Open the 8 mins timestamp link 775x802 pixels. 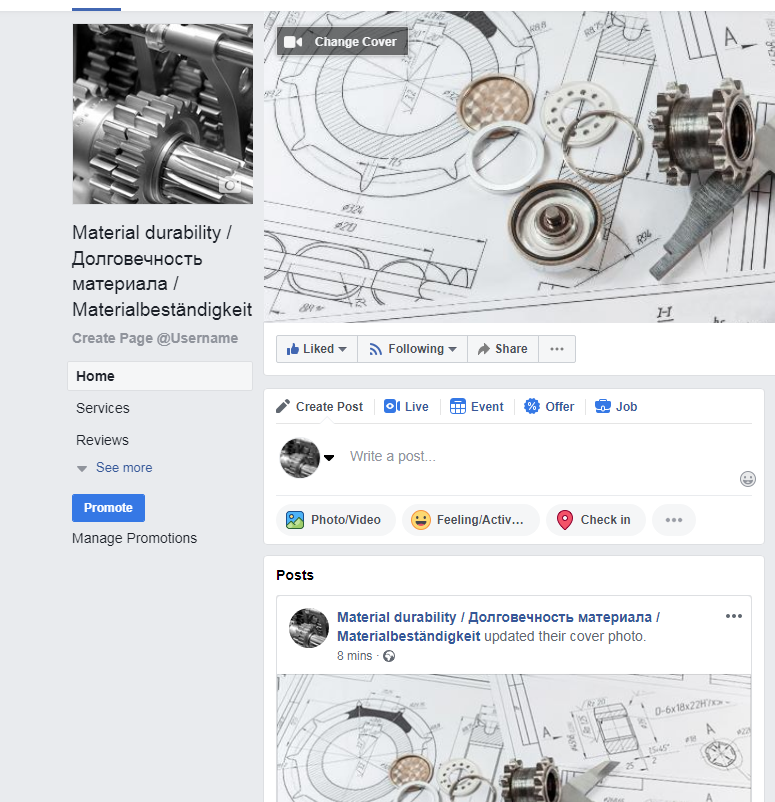tap(355, 656)
